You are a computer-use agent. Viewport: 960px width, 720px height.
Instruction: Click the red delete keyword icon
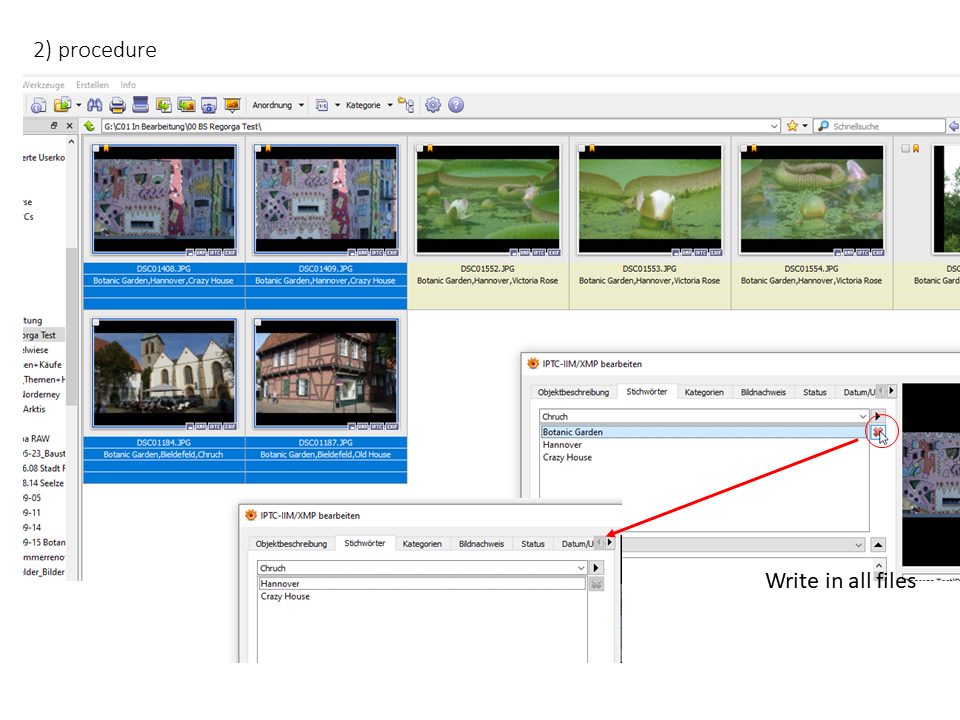point(878,432)
